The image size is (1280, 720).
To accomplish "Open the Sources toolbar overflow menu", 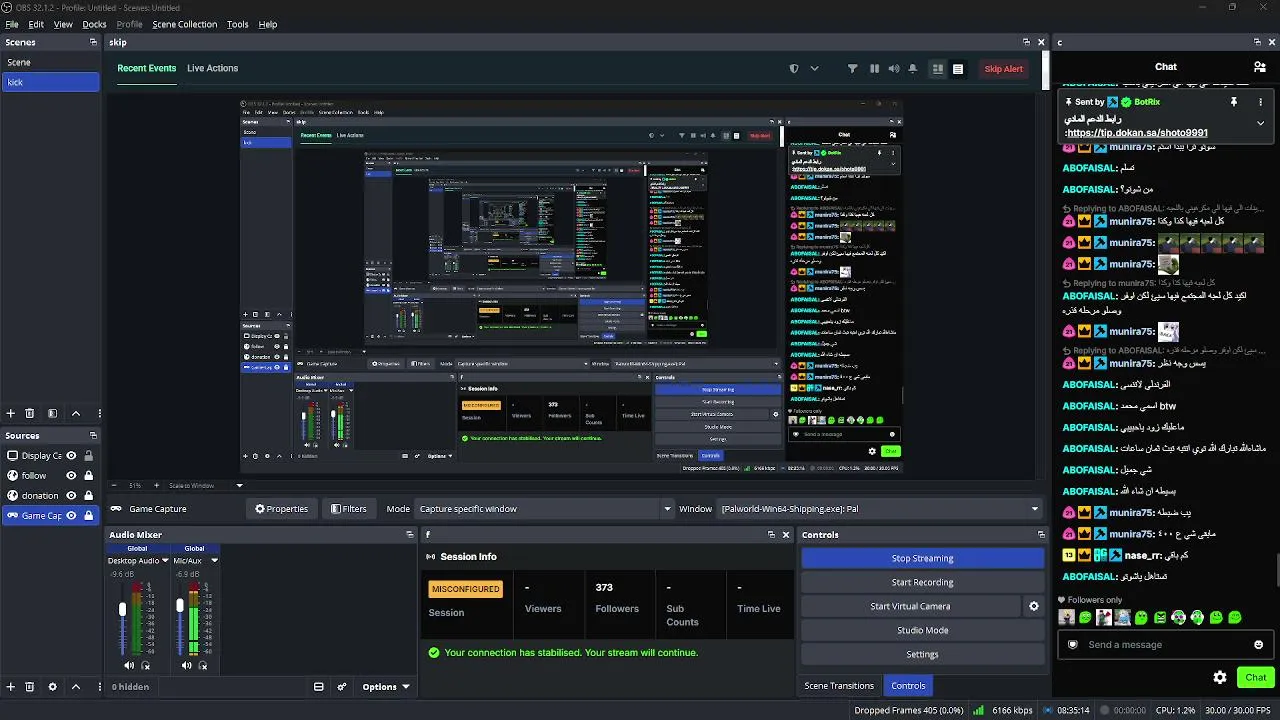I will [99, 687].
